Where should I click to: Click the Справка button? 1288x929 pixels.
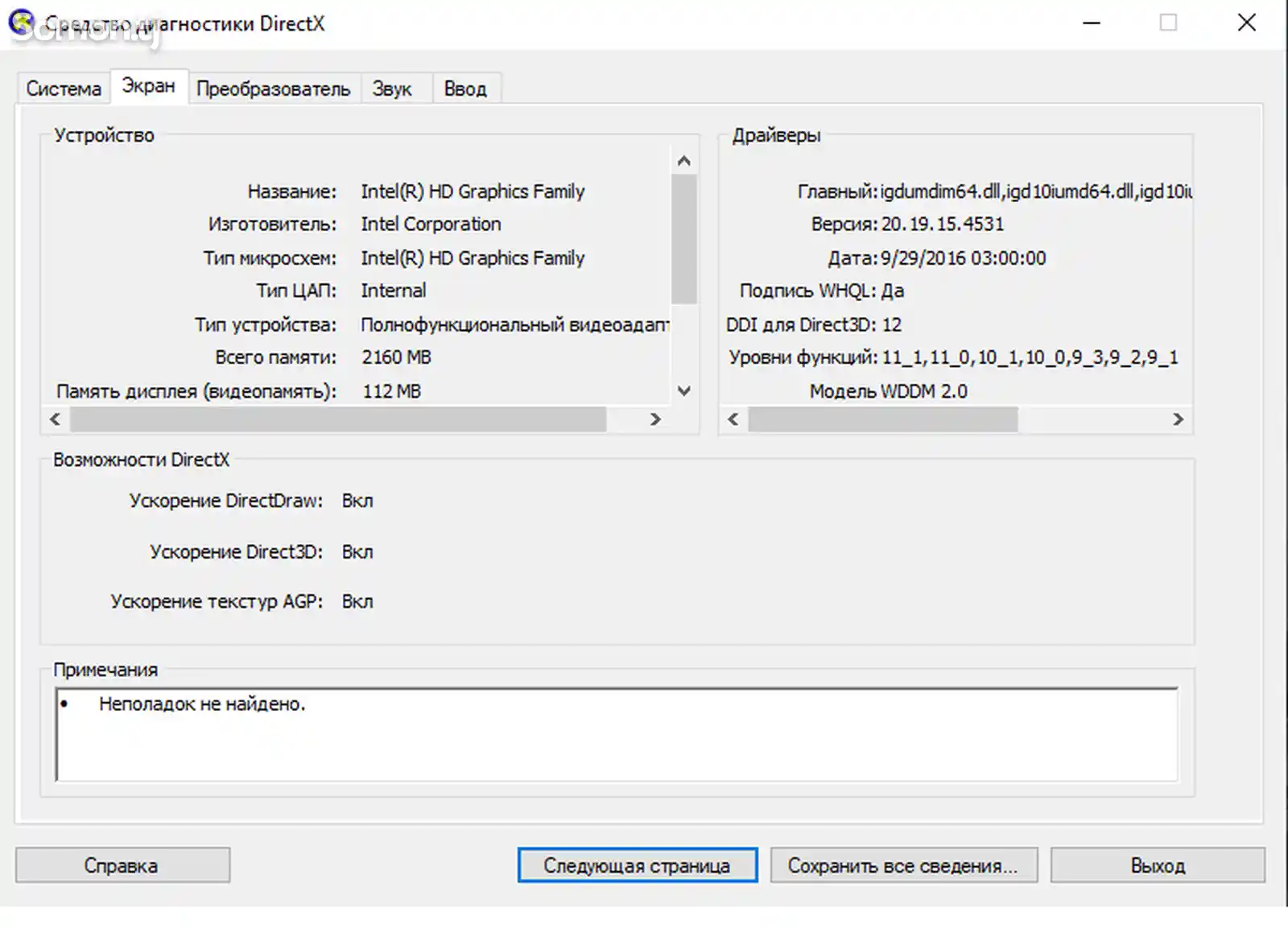pyautogui.click(x=122, y=865)
